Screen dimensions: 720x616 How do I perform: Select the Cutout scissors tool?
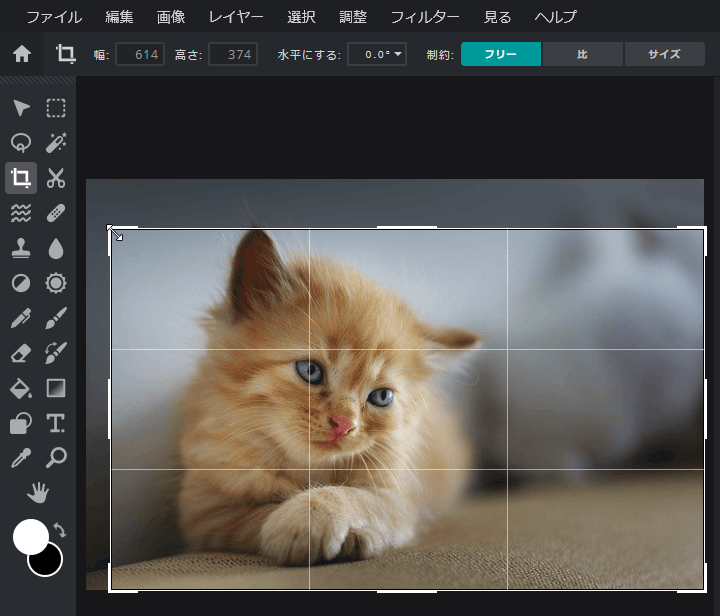(x=56, y=178)
